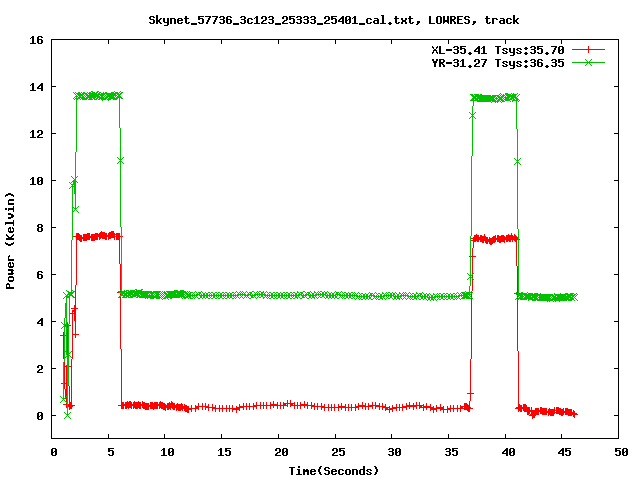Click the x-axis tick label 35
640x480 pixels.
coord(451,452)
